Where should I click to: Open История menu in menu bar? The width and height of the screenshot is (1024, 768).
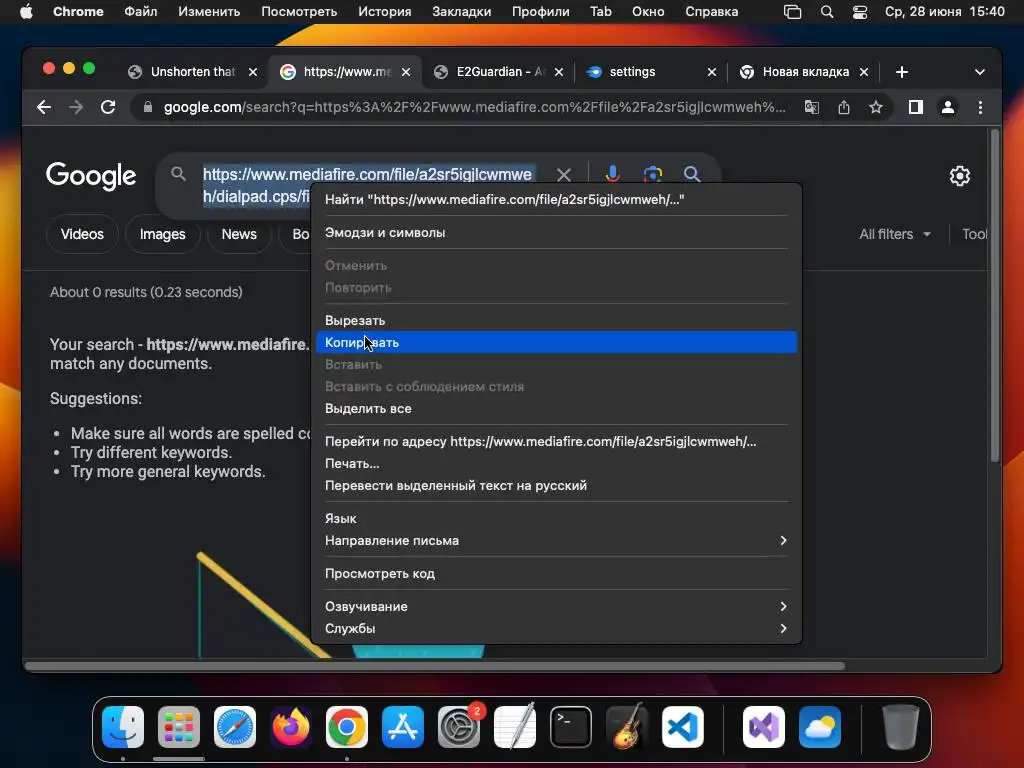385,12
